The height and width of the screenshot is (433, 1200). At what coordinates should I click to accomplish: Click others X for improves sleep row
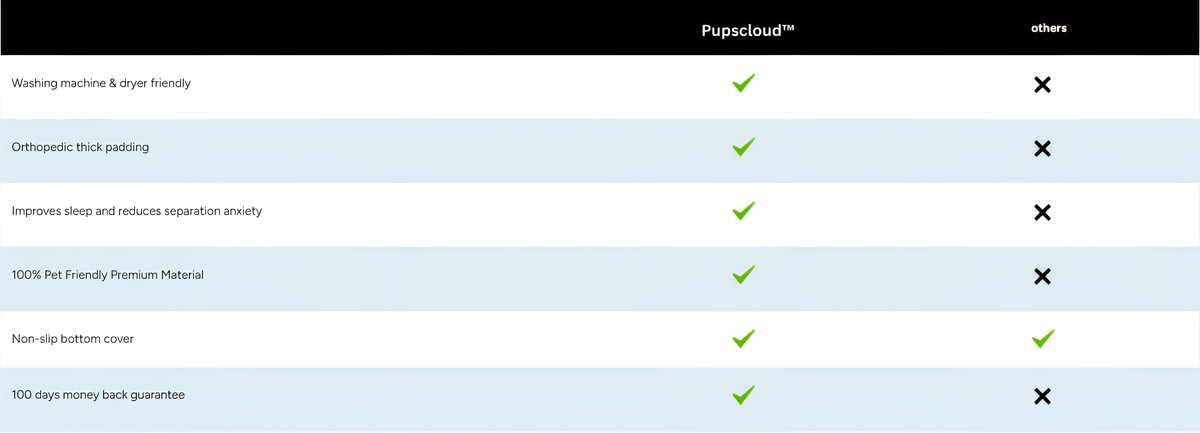coord(1042,212)
